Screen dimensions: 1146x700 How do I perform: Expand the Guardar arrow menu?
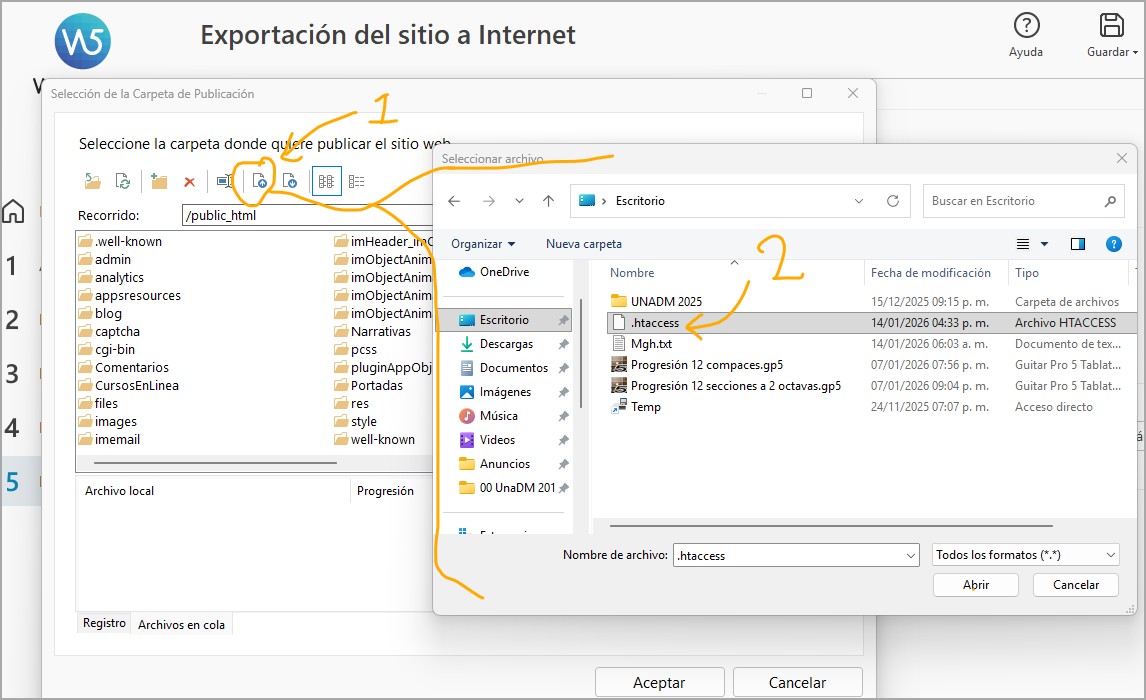click(x=1135, y=52)
